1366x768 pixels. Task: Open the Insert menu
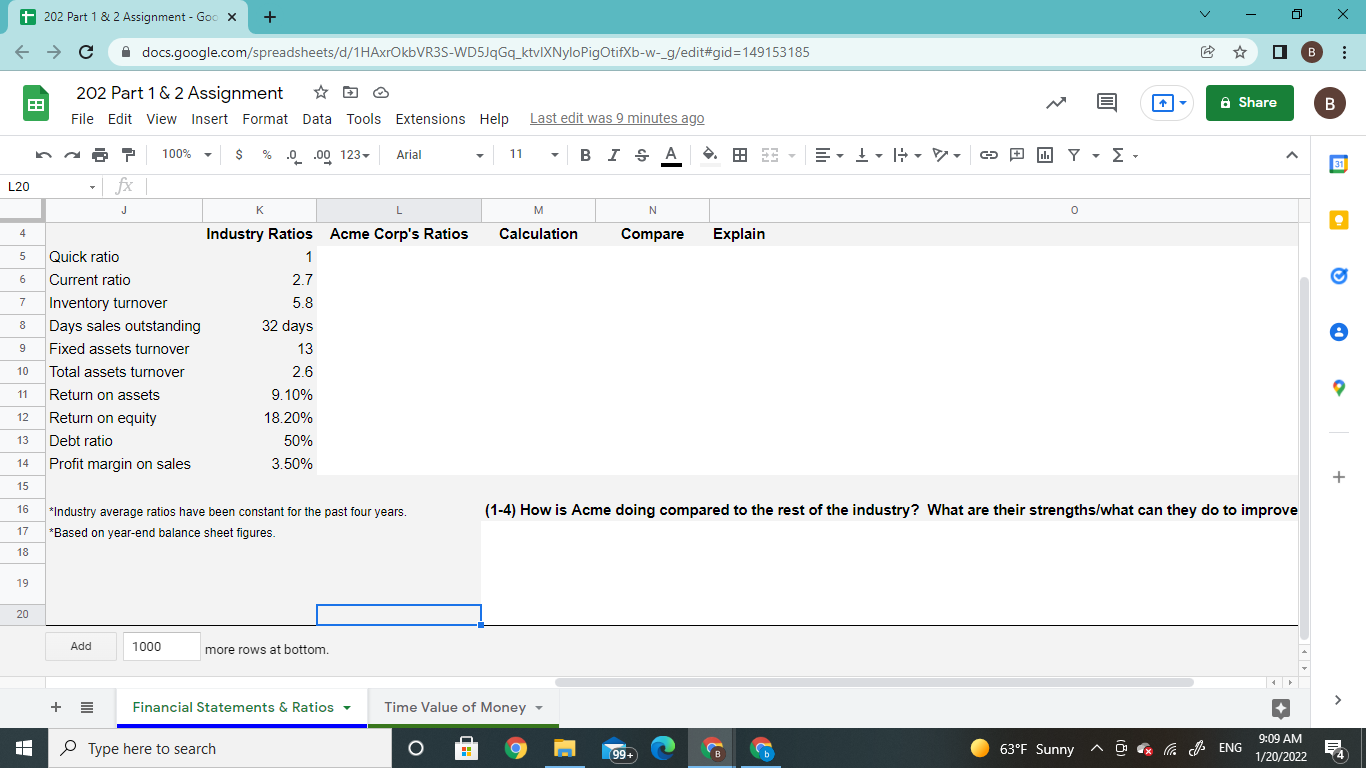(210, 119)
